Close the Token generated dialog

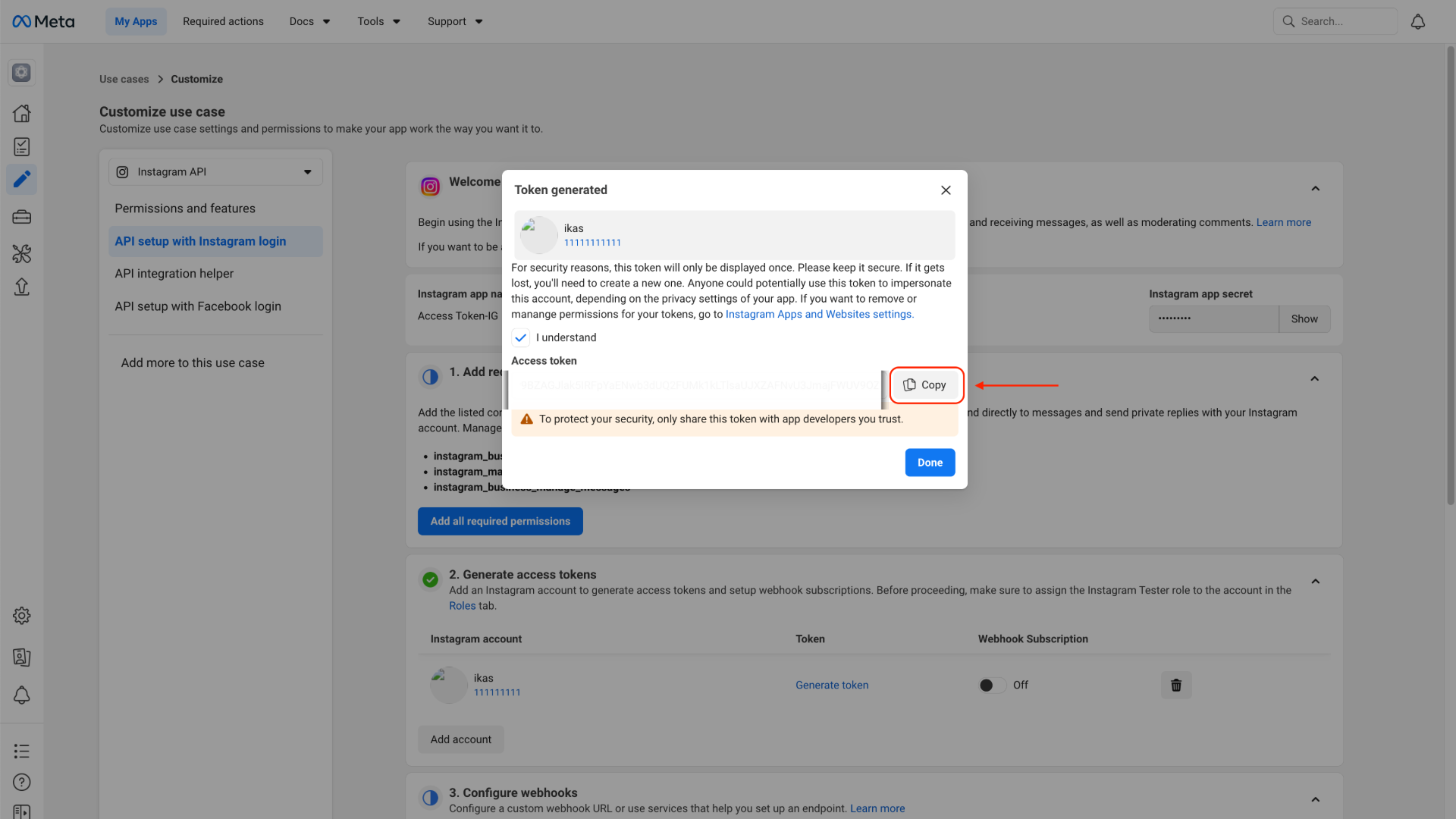click(946, 190)
